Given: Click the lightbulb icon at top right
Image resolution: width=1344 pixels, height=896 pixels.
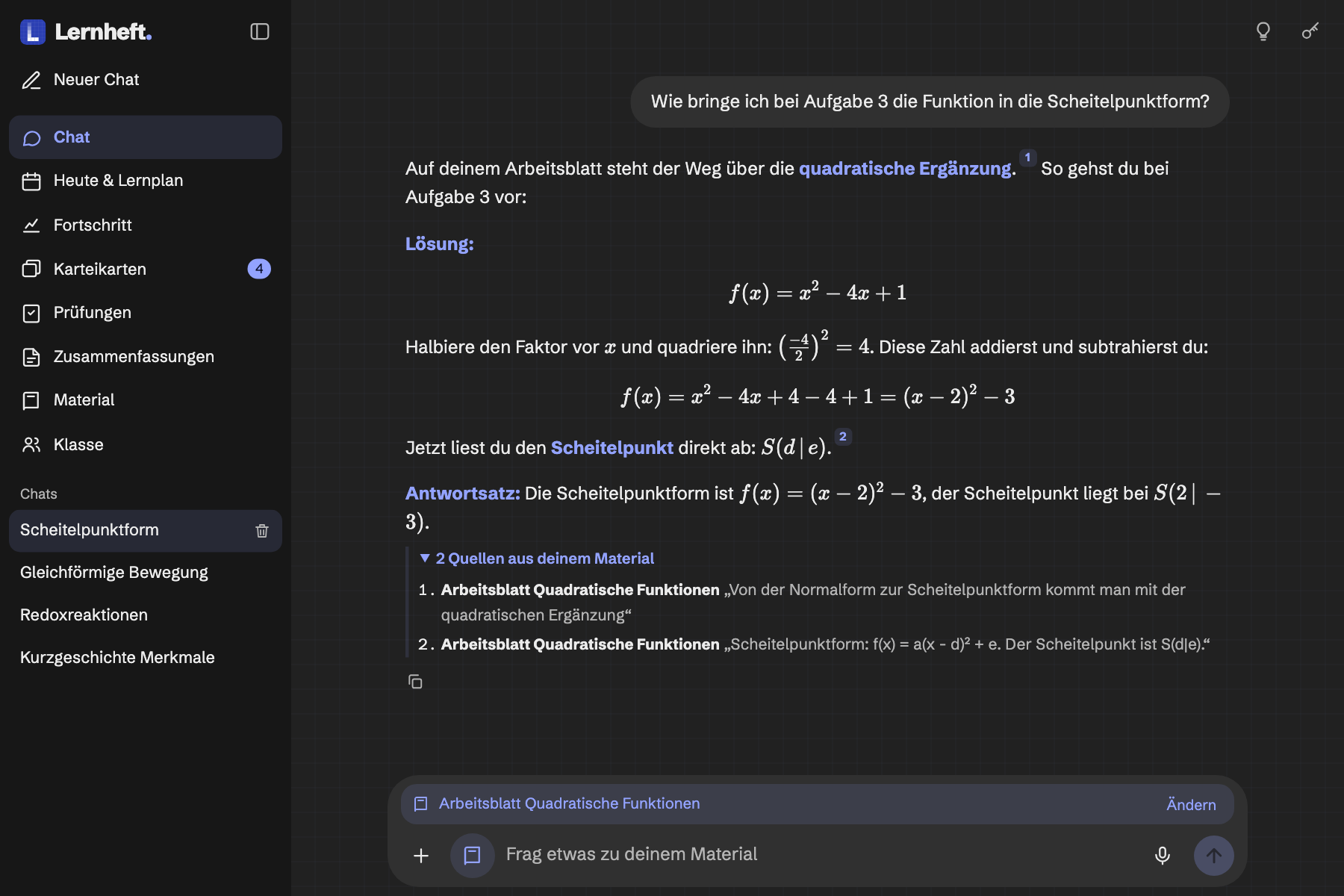Looking at the screenshot, I should [x=1263, y=31].
